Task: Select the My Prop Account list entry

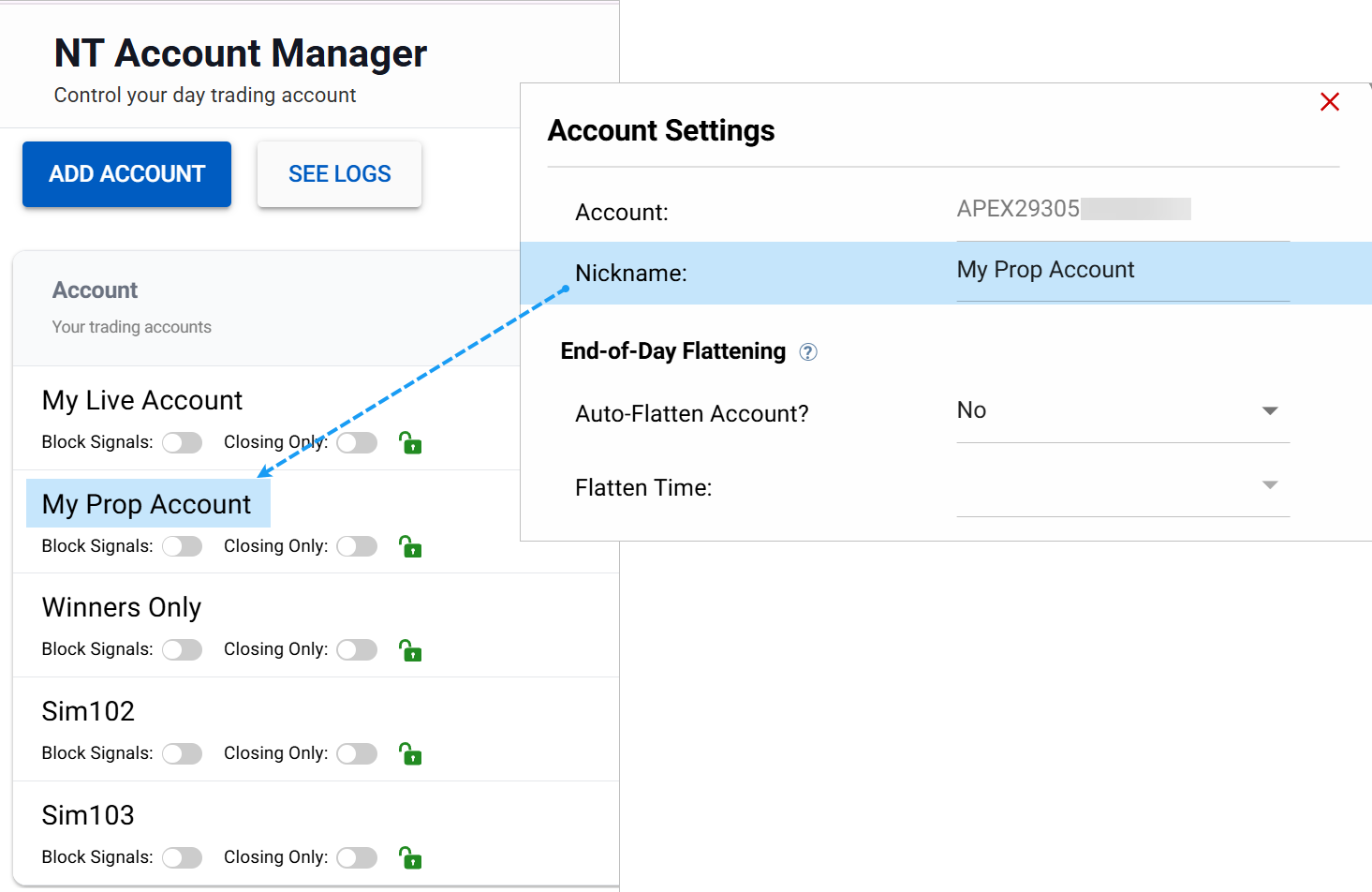Action: coord(147,503)
